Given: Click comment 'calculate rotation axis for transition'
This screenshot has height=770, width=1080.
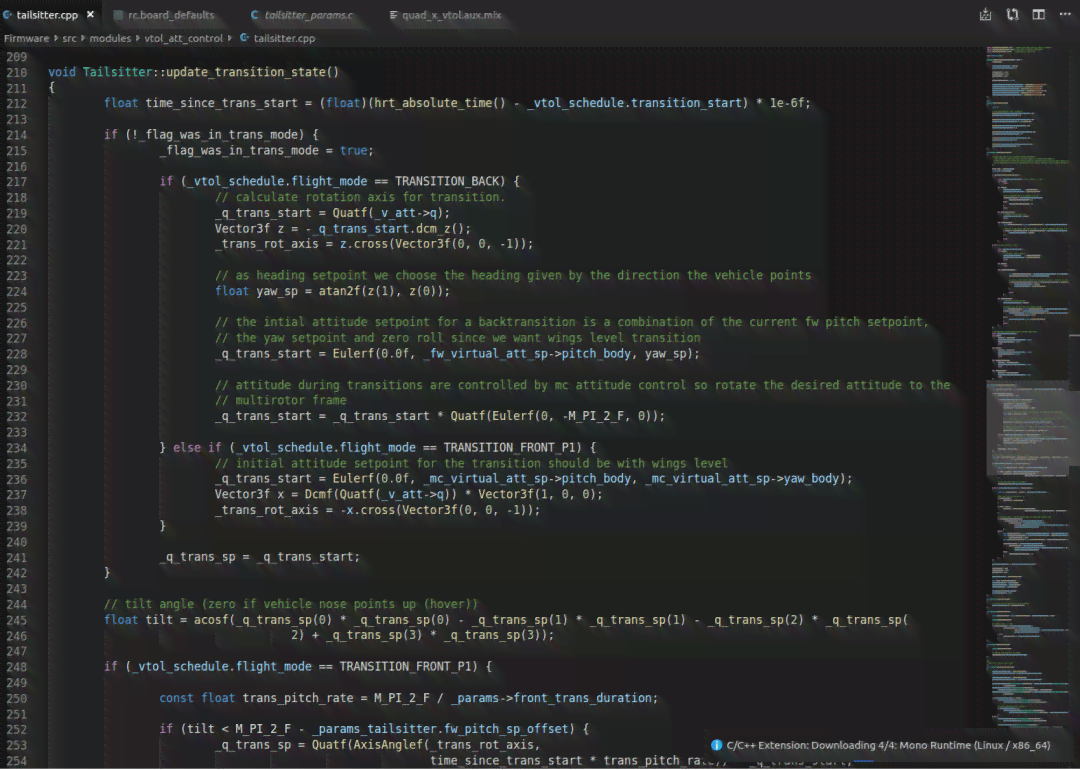Looking at the screenshot, I should click(x=360, y=198).
